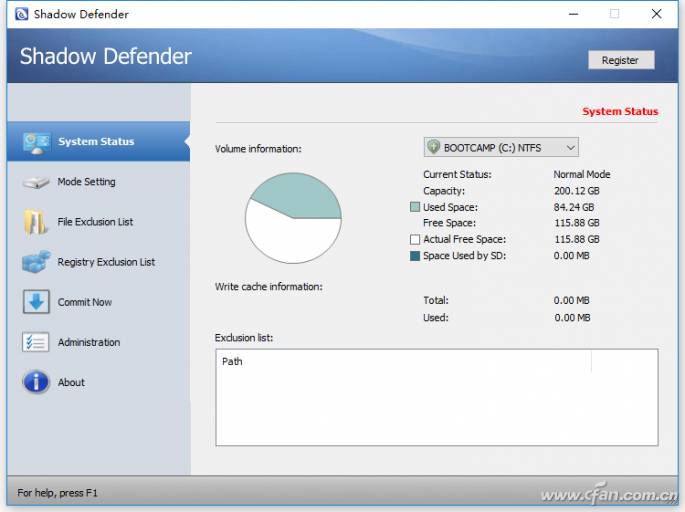This screenshot has height=512, width=685.
Task: Click the Space Used by SD swatch
Action: click(415, 256)
